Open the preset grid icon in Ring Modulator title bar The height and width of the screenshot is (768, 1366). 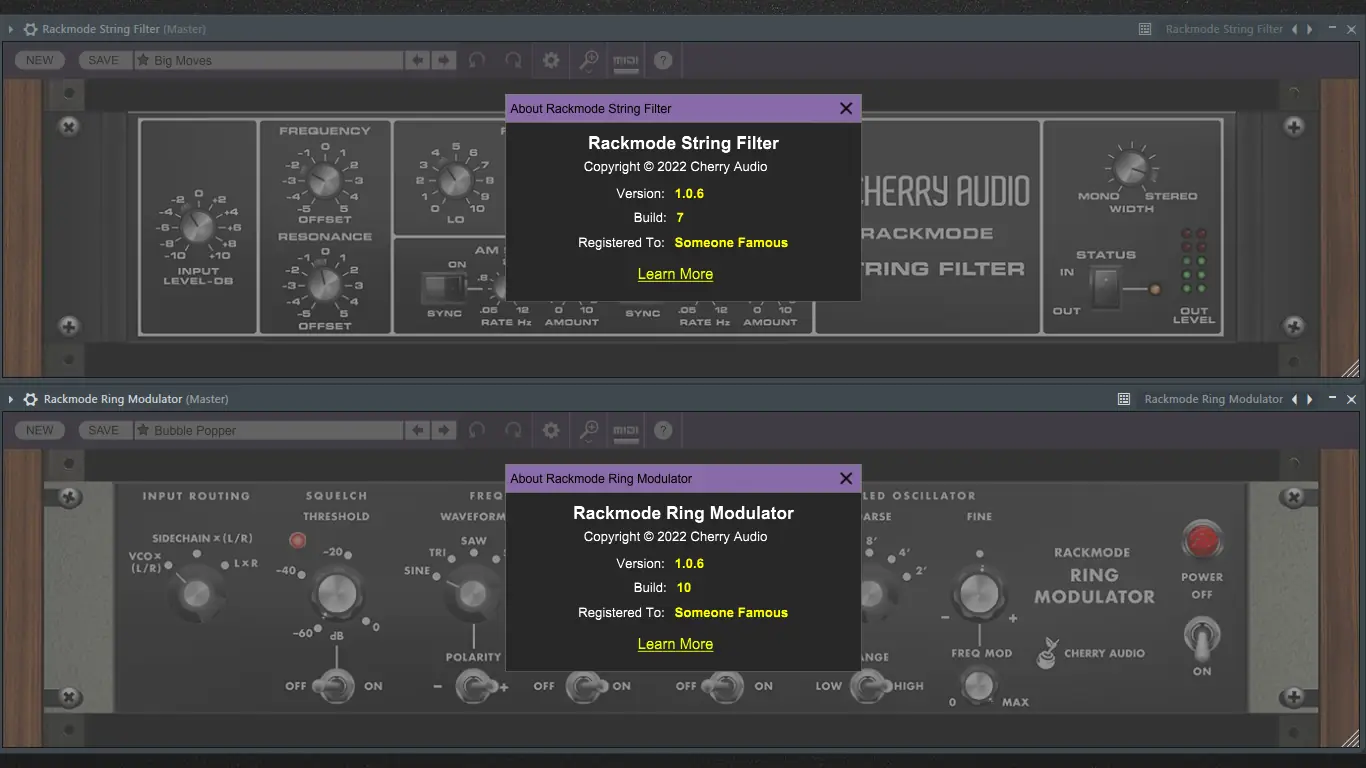[1123, 399]
